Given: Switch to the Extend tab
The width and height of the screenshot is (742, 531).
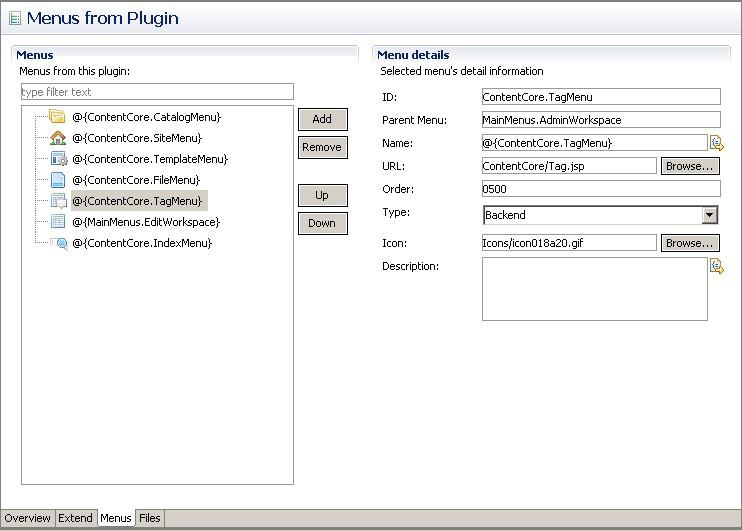Looking at the screenshot, I should tap(75, 518).
